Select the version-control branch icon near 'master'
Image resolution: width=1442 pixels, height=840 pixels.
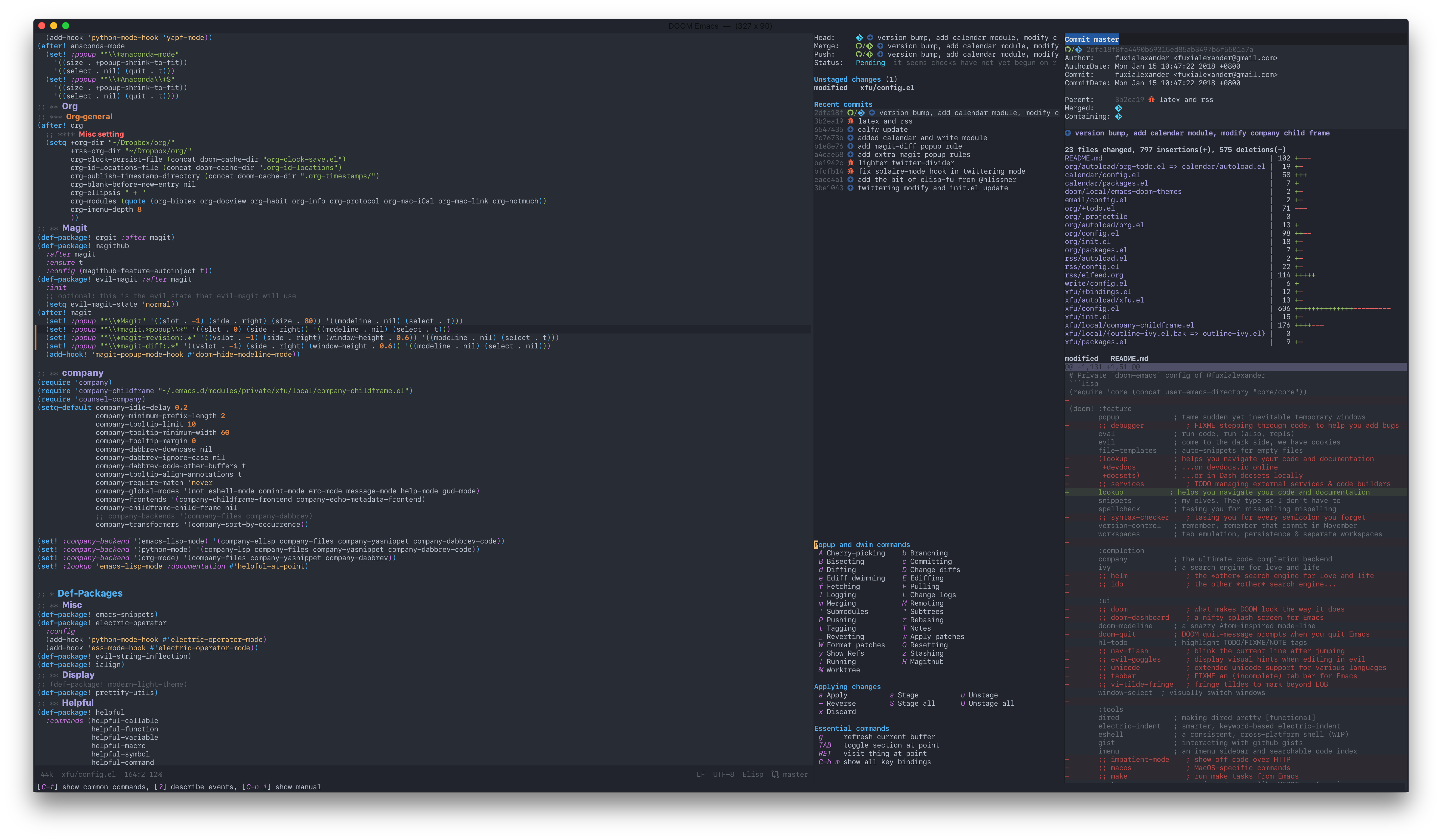[775, 774]
